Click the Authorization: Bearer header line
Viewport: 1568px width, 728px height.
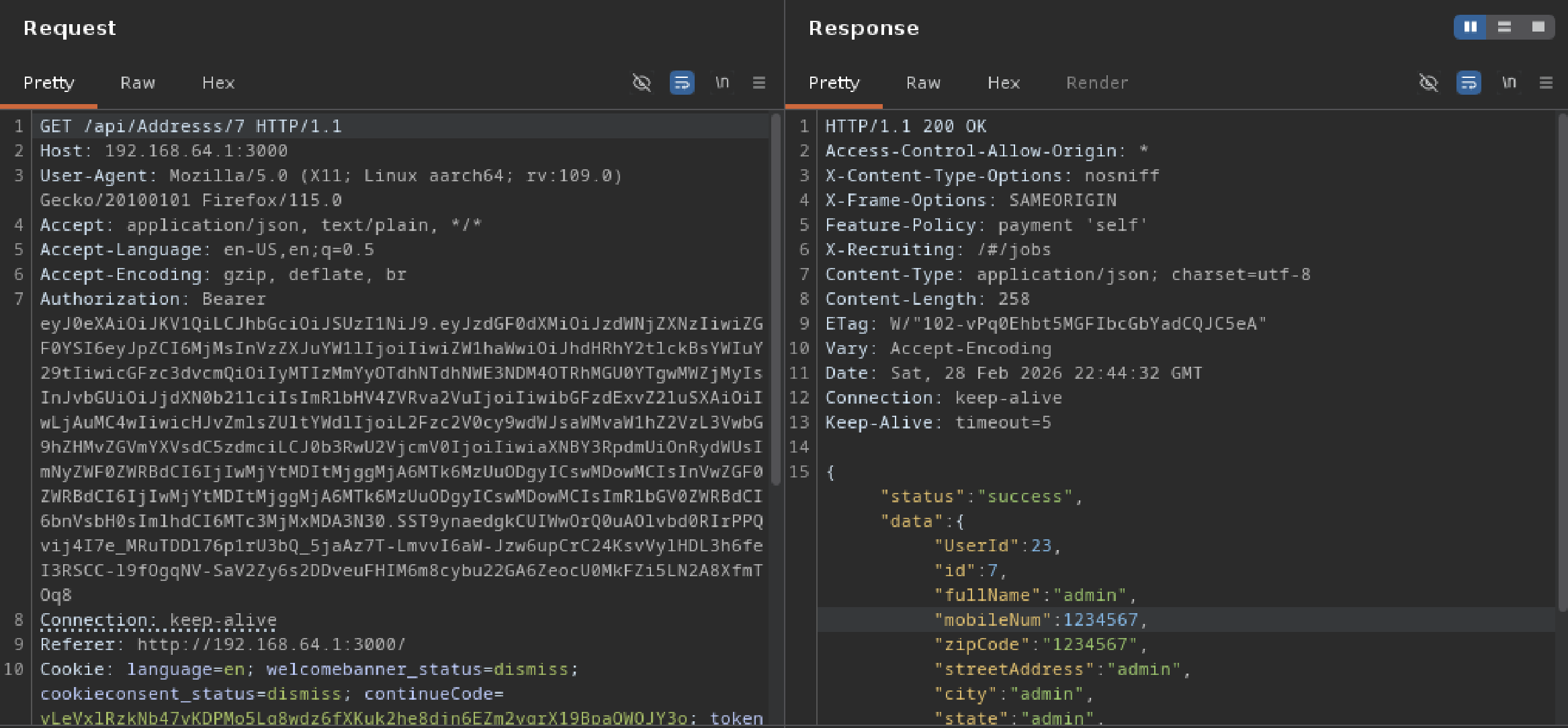point(153,299)
